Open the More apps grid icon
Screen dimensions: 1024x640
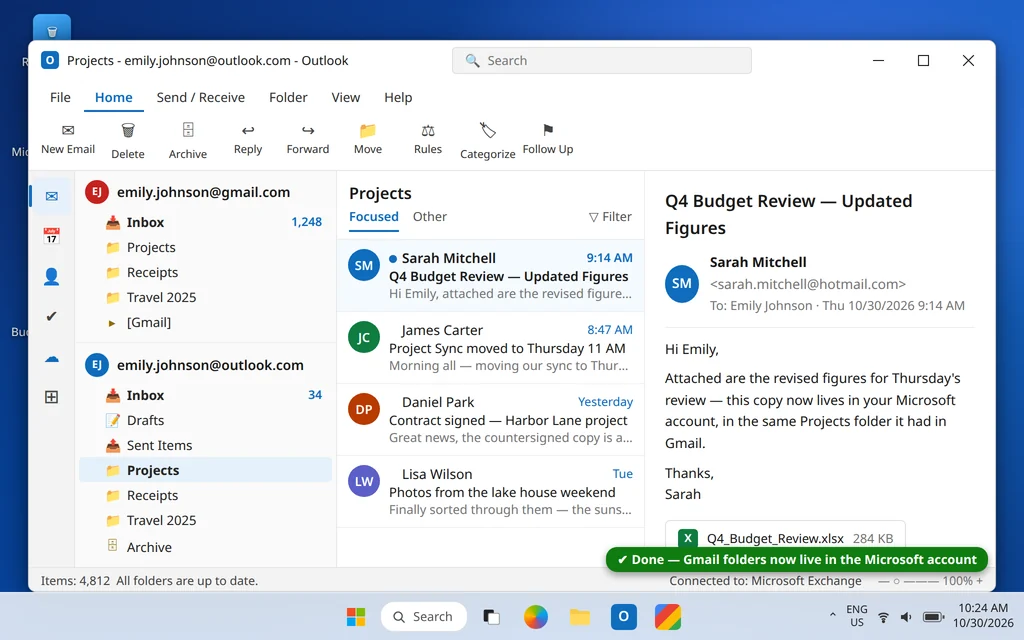point(52,397)
